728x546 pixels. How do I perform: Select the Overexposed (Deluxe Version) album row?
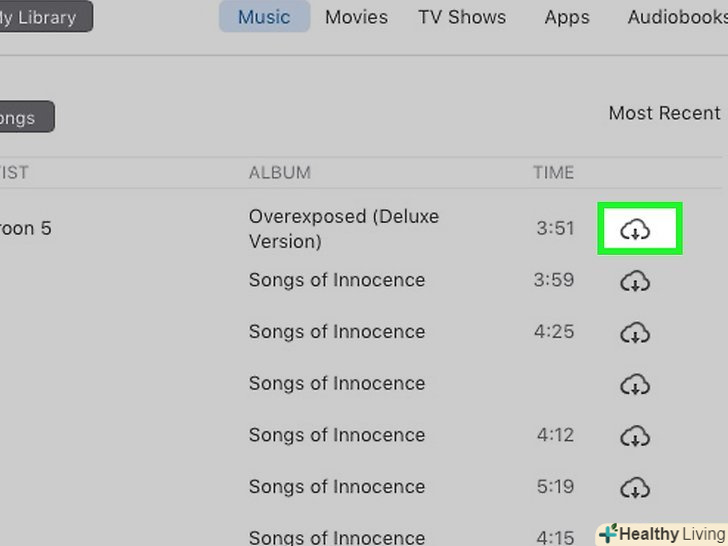(344, 228)
